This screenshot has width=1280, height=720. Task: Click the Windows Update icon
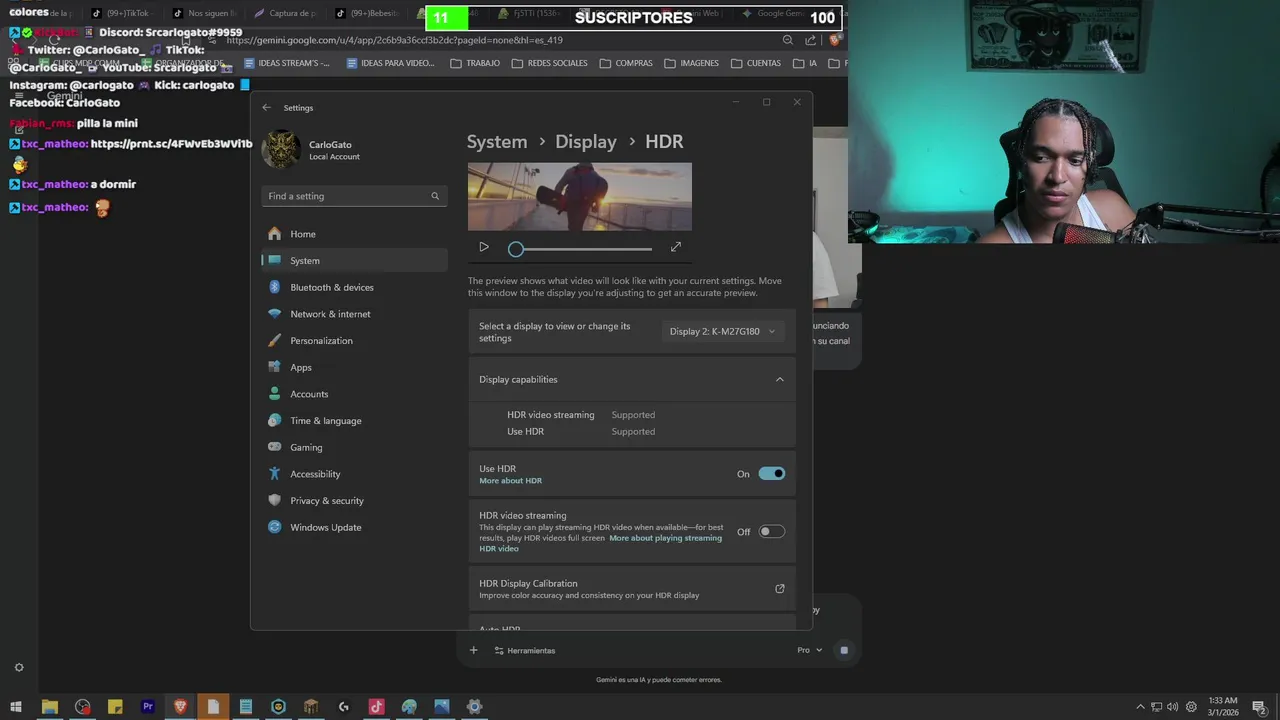(275, 527)
